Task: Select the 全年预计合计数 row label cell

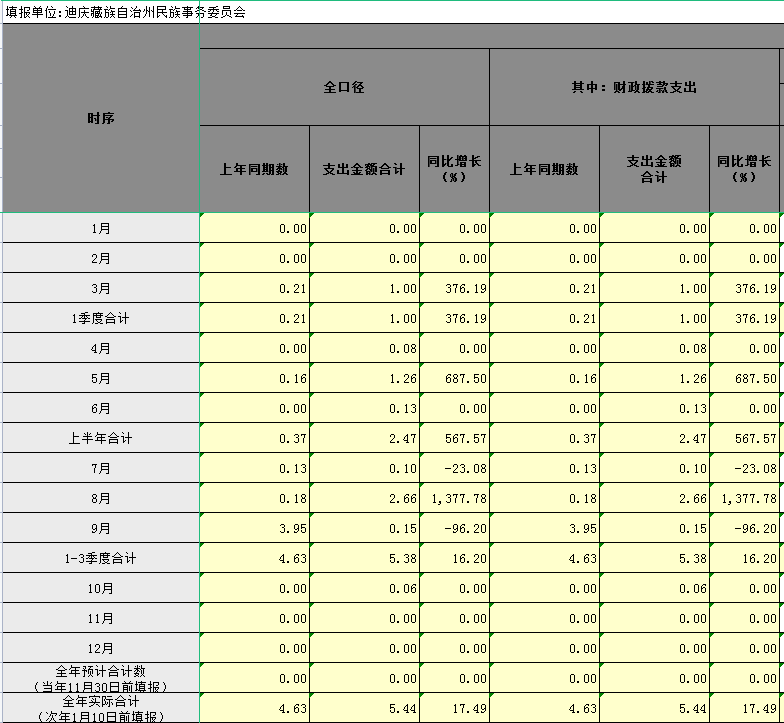Action: (x=100, y=678)
